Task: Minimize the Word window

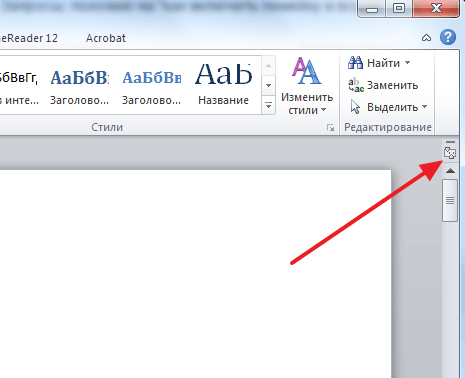Action: [x=371, y=8]
